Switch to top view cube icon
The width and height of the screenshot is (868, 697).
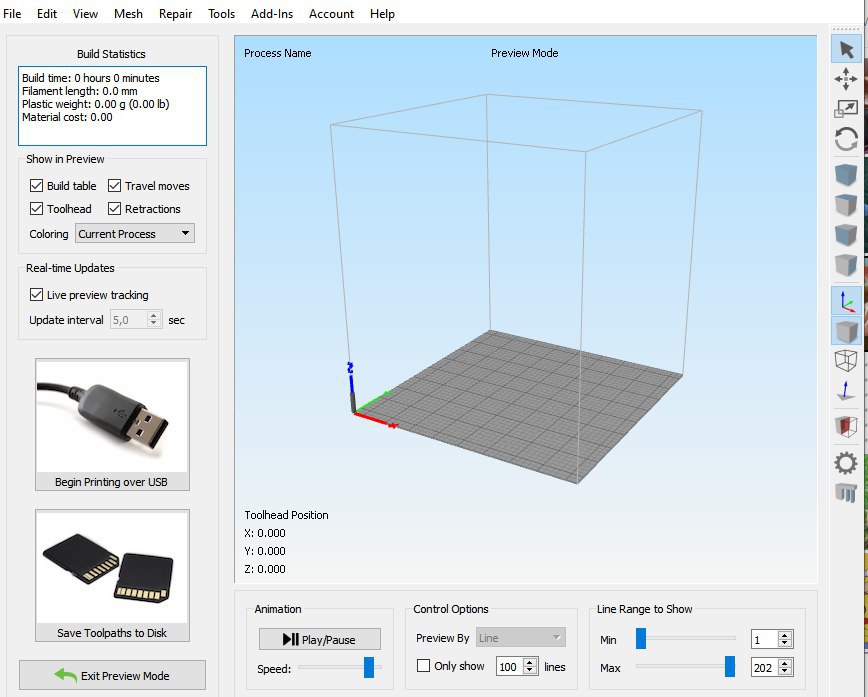tap(846, 204)
